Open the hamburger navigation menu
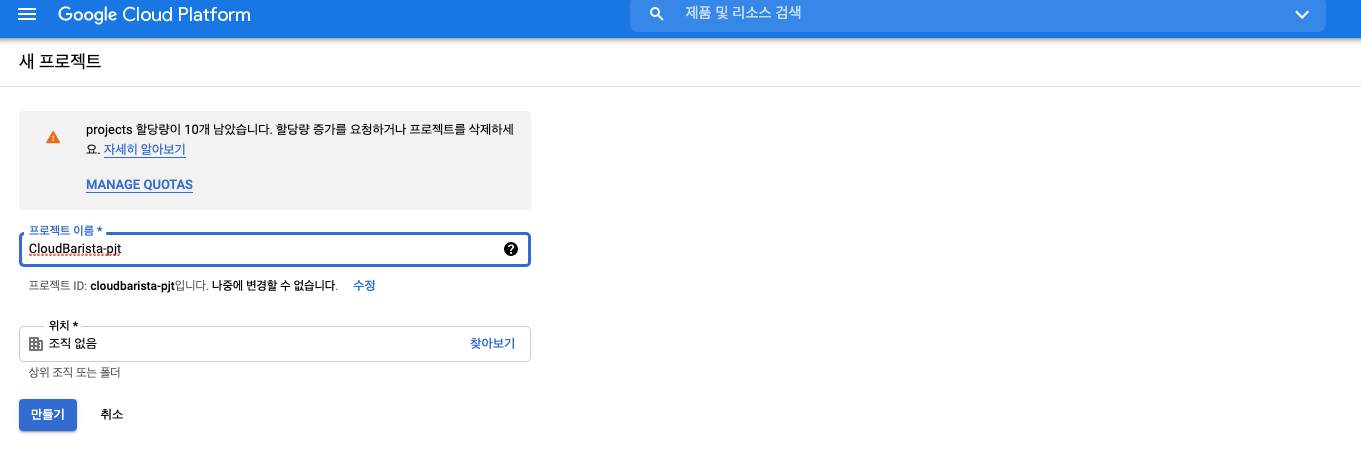This screenshot has width=1361, height=470. pyautogui.click(x=27, y=15)
